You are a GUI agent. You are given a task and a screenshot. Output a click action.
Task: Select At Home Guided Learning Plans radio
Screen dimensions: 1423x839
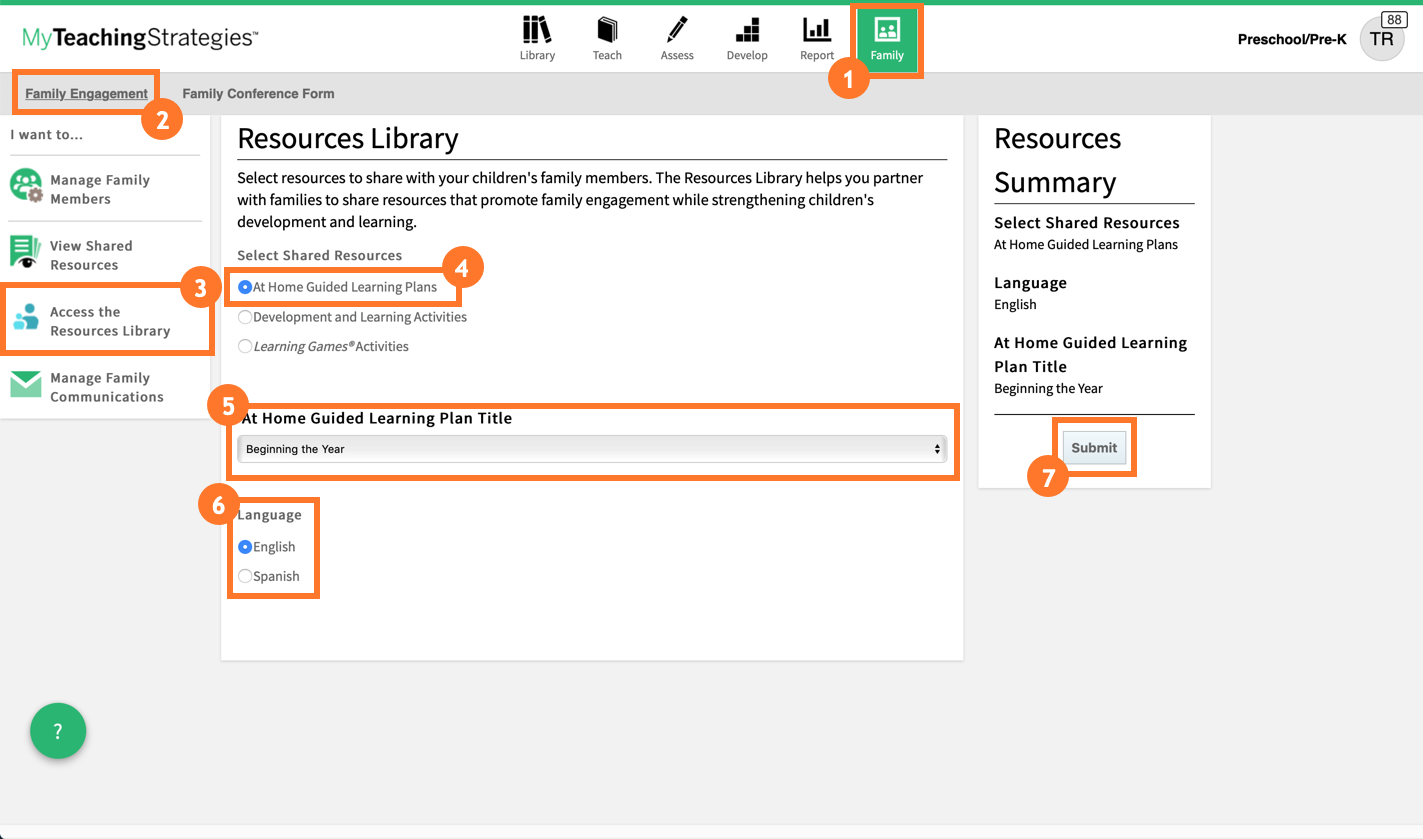point(245,287)
